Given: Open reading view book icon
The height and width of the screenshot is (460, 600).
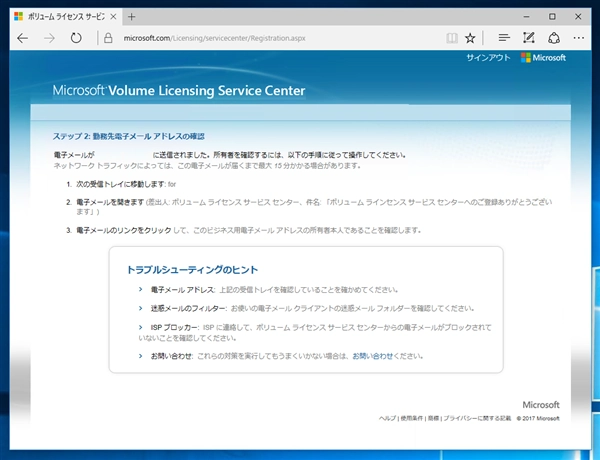Looking at the screenshot, I should click(x=452, y=38).
